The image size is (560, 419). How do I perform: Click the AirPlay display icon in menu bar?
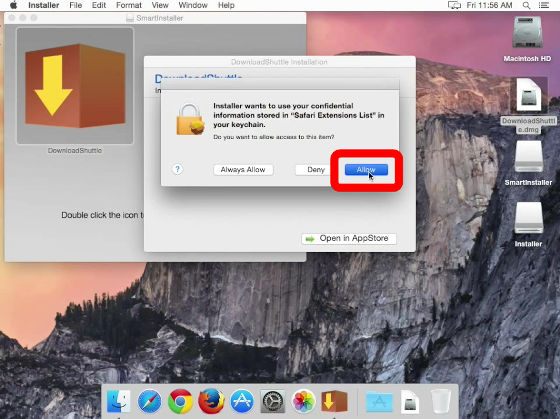pos(454,5)
